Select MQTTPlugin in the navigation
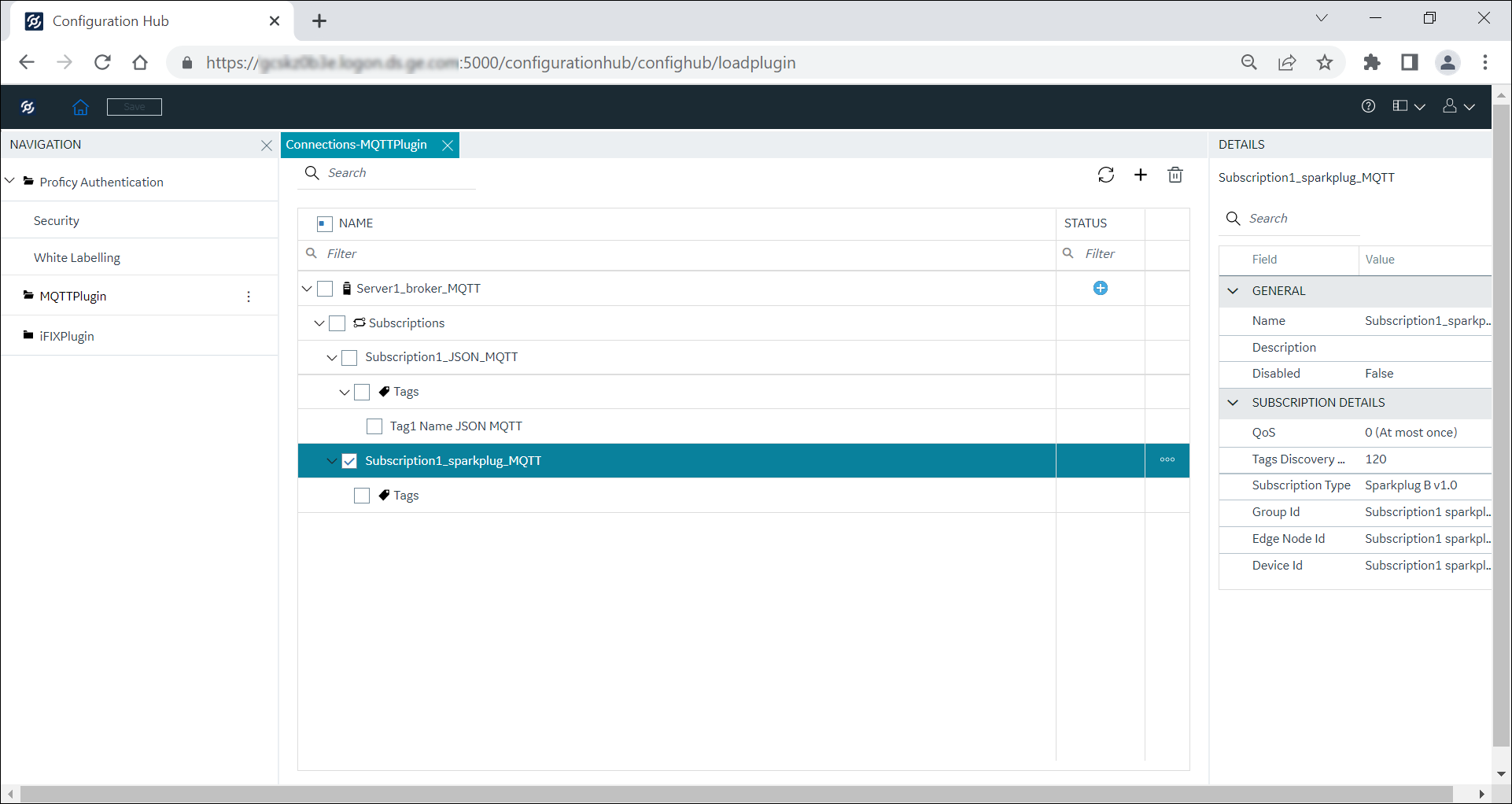This screenshot has height=804, width=1512. [73, 296]
